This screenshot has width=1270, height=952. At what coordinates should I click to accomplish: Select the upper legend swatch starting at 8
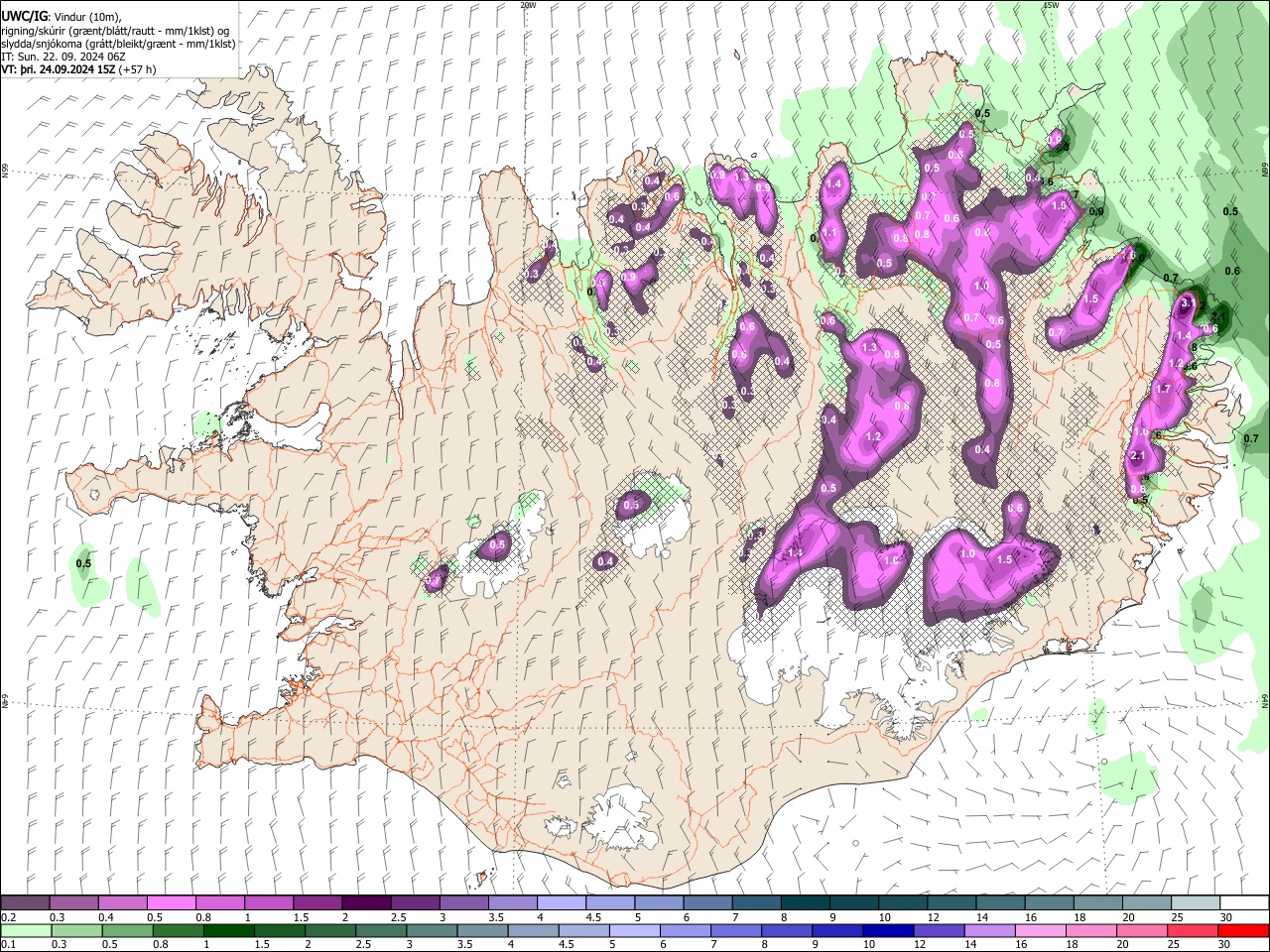(806, 902)
